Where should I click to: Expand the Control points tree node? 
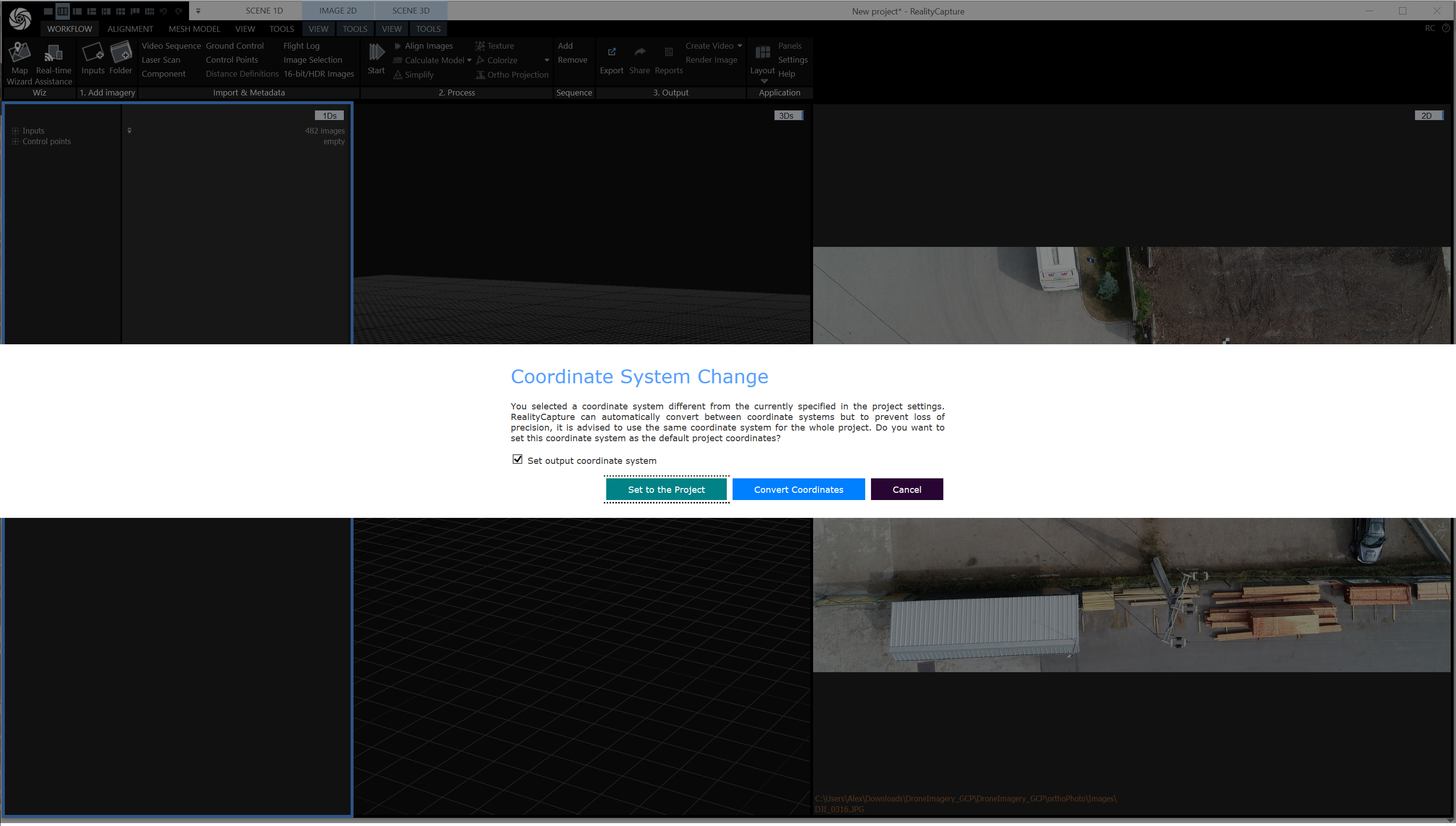15,141
